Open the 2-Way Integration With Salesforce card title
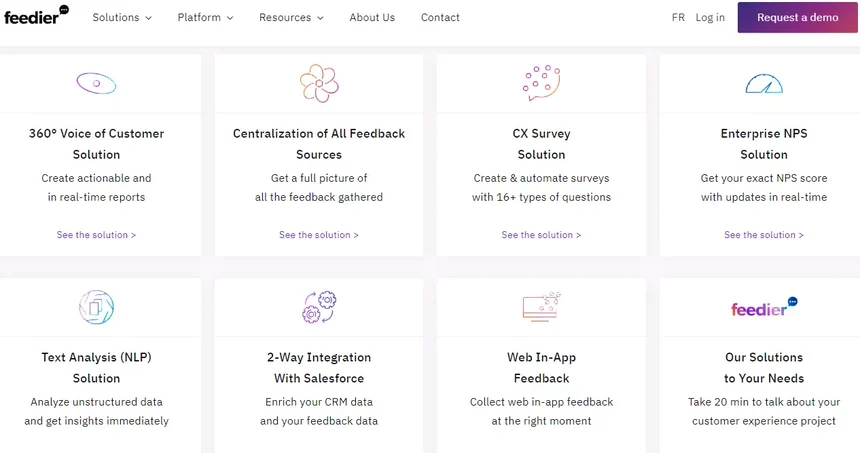860x453 pixels. [319, 367]
